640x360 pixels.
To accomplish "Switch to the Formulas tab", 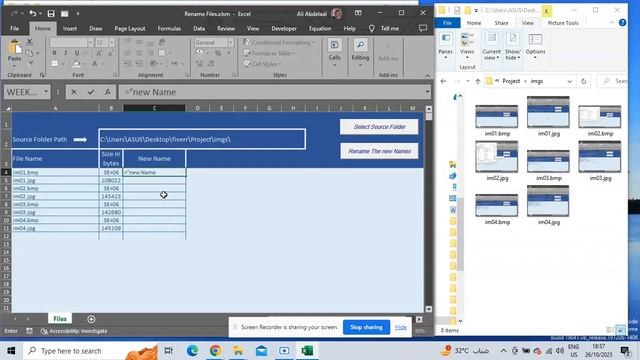I will [x=169, y=29].
